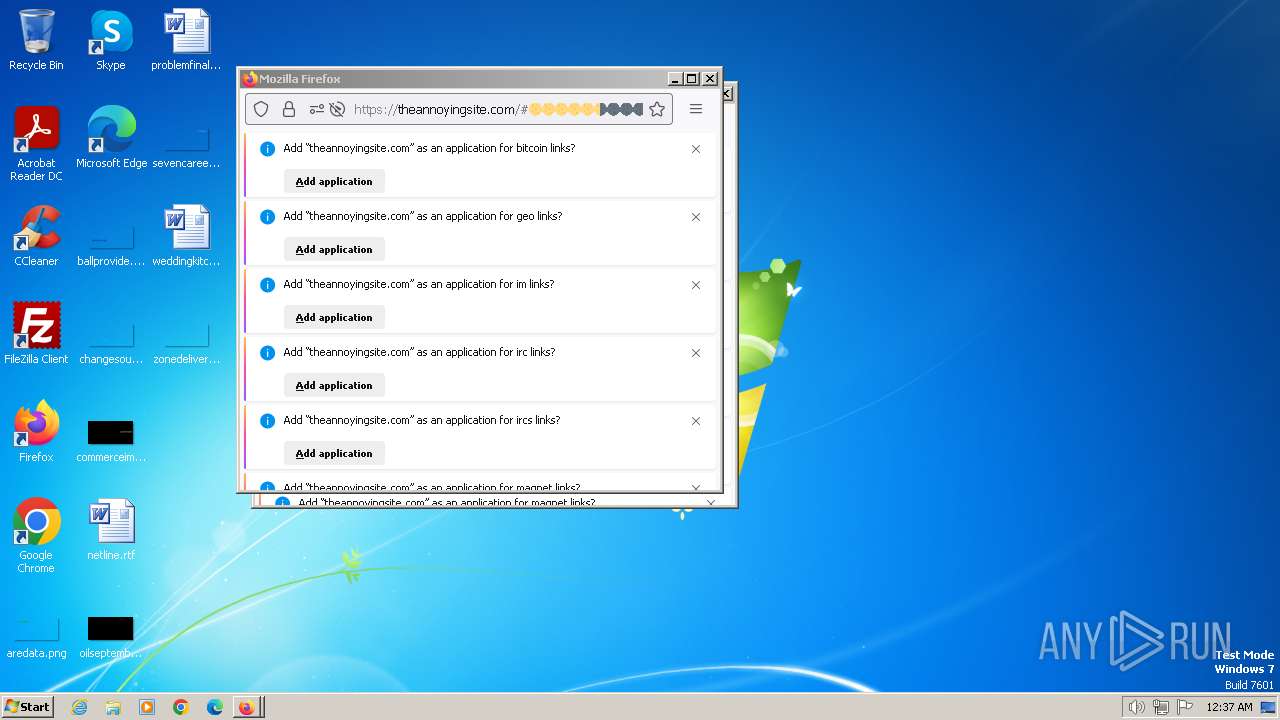Dismiss the irc links notification
The image size is (1280, 720).
pyautogui.click(x=696, y=353)
